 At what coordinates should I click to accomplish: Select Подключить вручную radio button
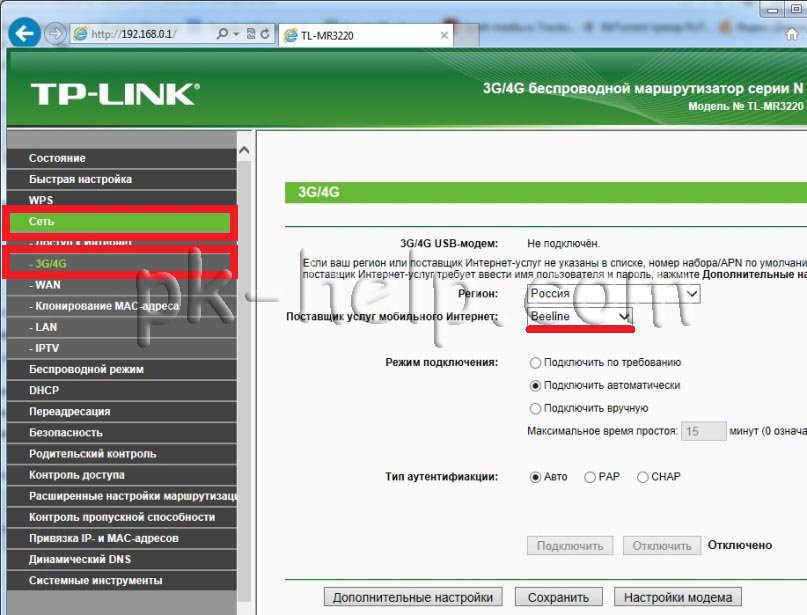535,408
